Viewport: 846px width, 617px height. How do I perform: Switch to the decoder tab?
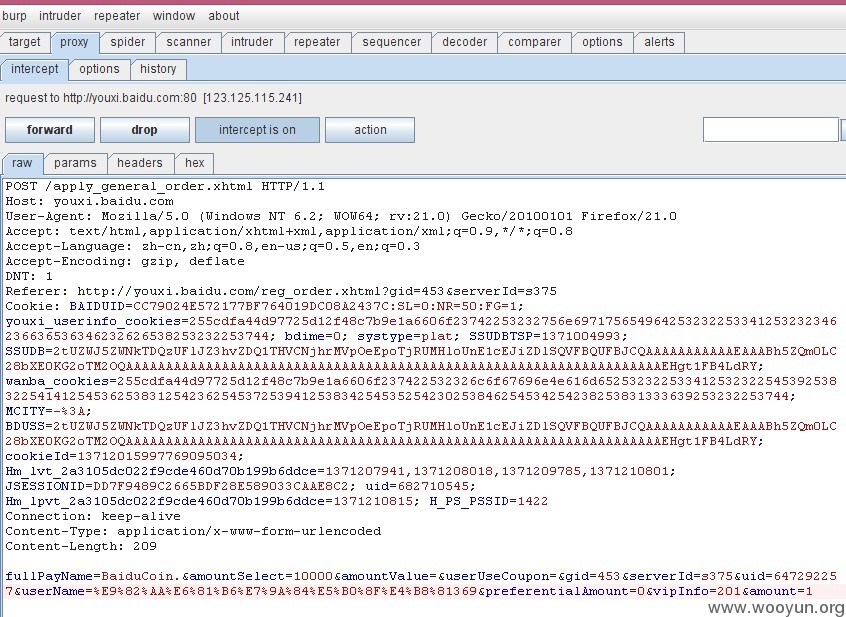pyautogui.click(x=465, y=42)
